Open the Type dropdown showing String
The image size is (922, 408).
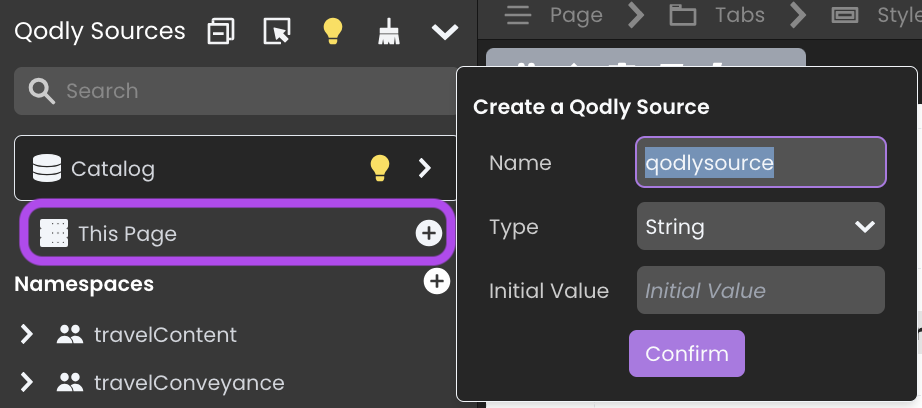761,226
